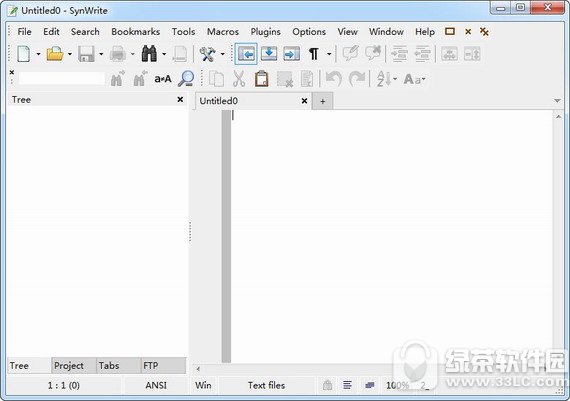The image size is (570, 401).
Task: Open the Macros menu
Action: pos(223,32)
